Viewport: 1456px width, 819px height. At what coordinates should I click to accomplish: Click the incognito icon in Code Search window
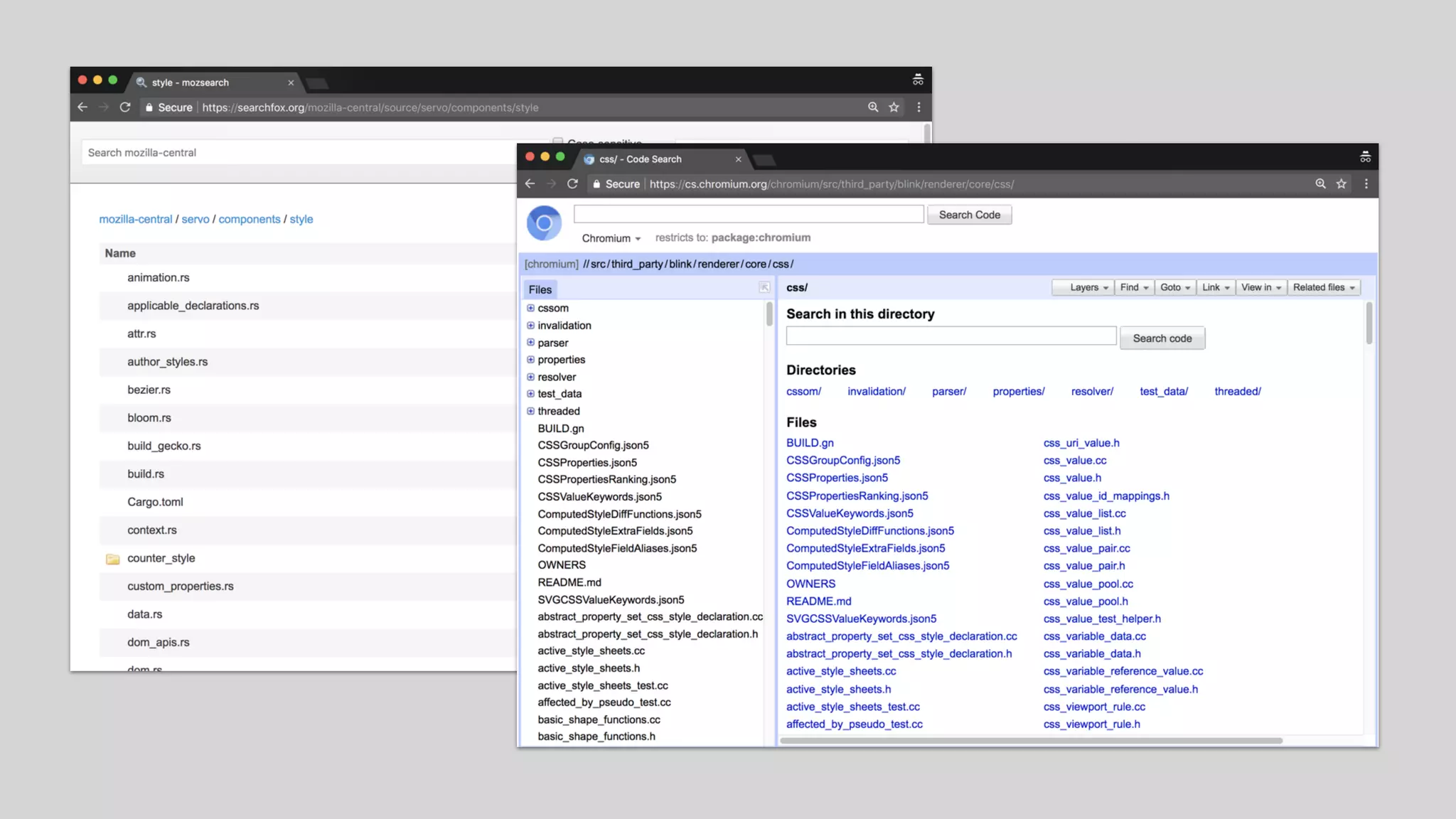tap(1365, 157)
